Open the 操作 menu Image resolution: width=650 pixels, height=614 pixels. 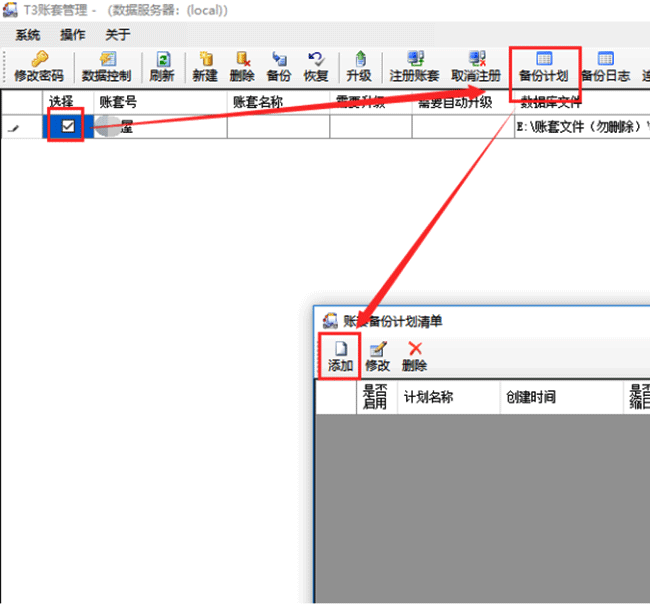pos(73,35)
